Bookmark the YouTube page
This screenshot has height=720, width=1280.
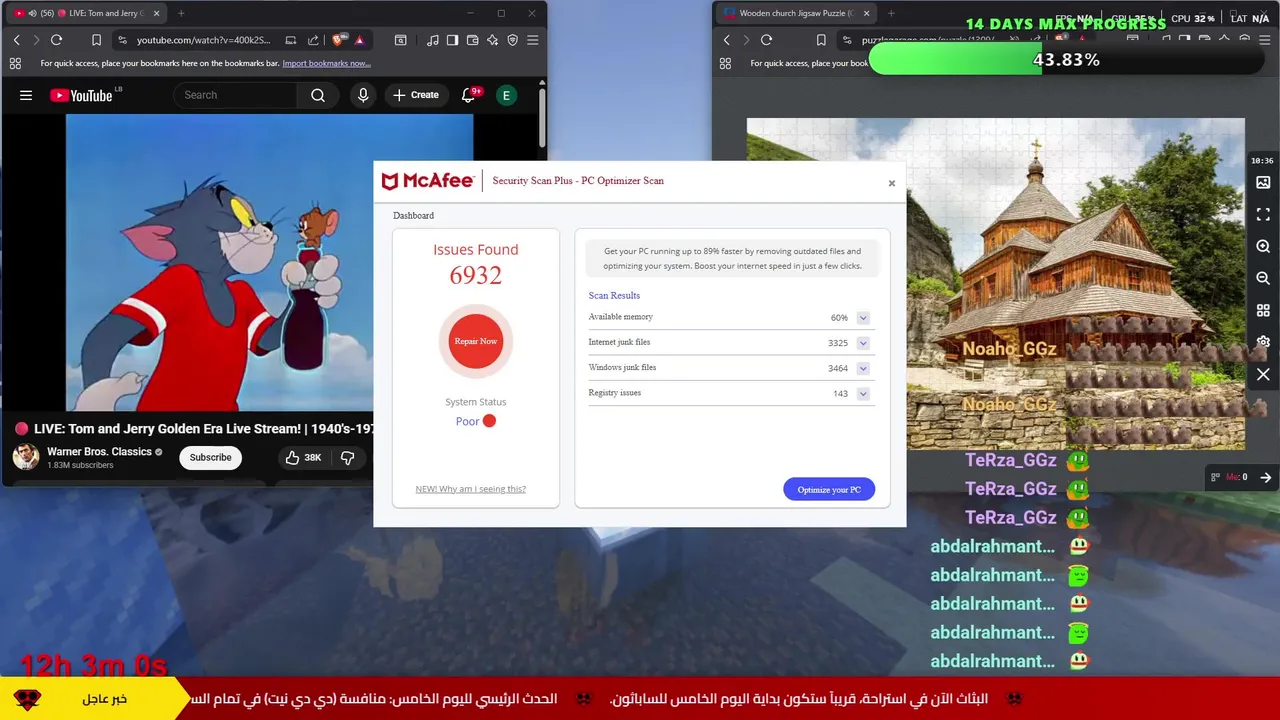point(96,40)
